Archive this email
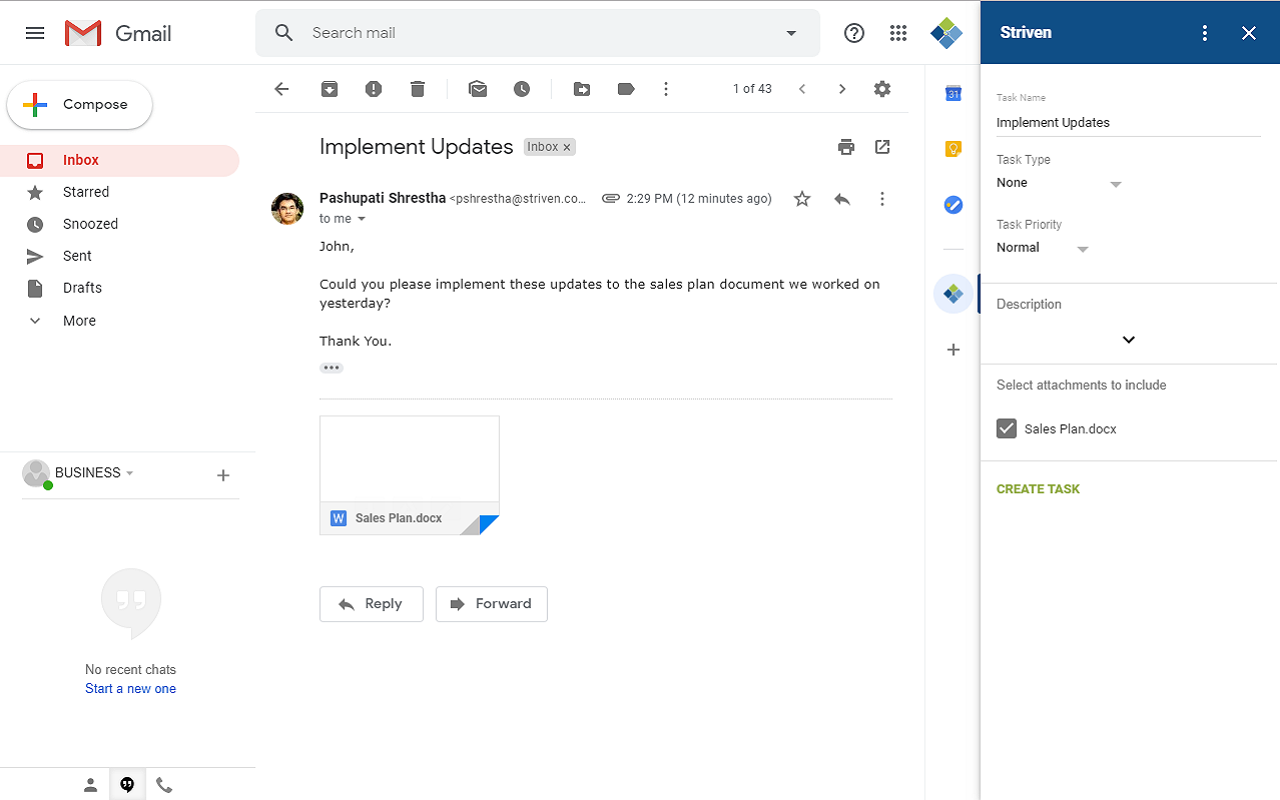1280x800 pixels. 329,89
